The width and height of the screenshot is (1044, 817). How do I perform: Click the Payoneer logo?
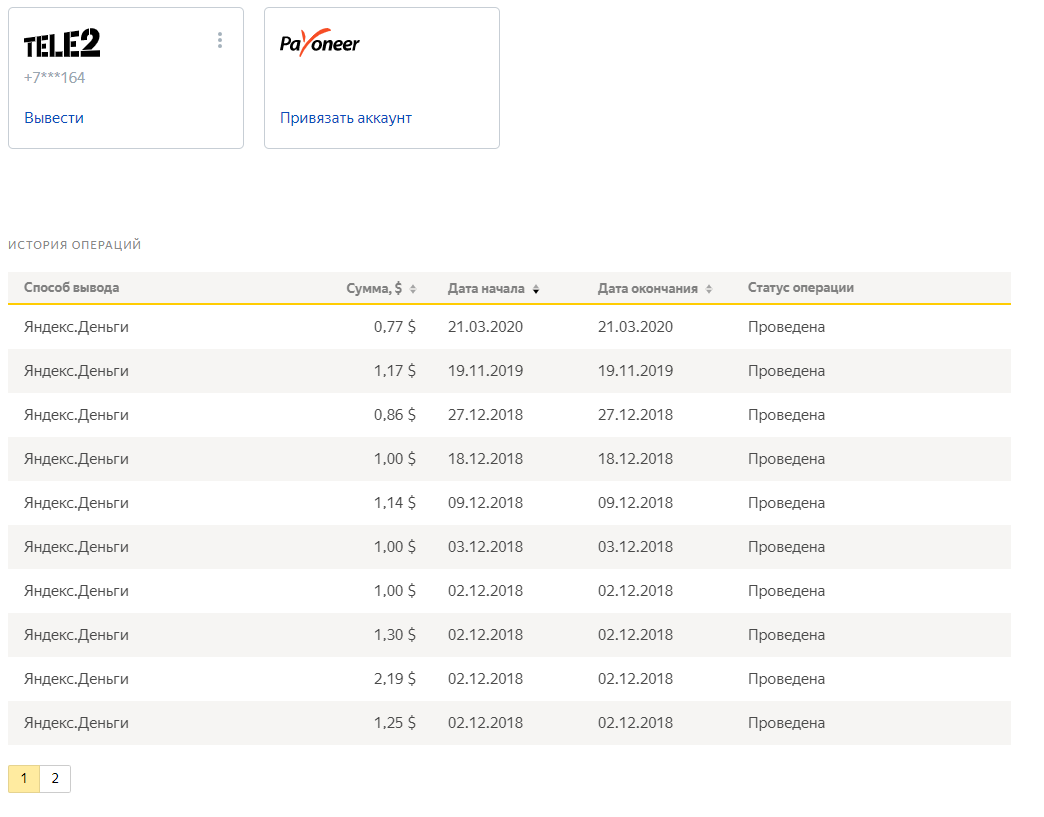tap(320, 44)
